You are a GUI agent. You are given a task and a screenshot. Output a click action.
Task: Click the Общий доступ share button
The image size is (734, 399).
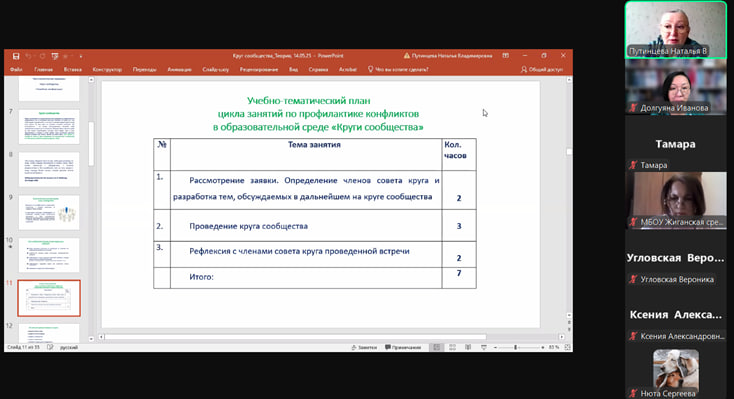pyautogui.click(x=542, y=69)
